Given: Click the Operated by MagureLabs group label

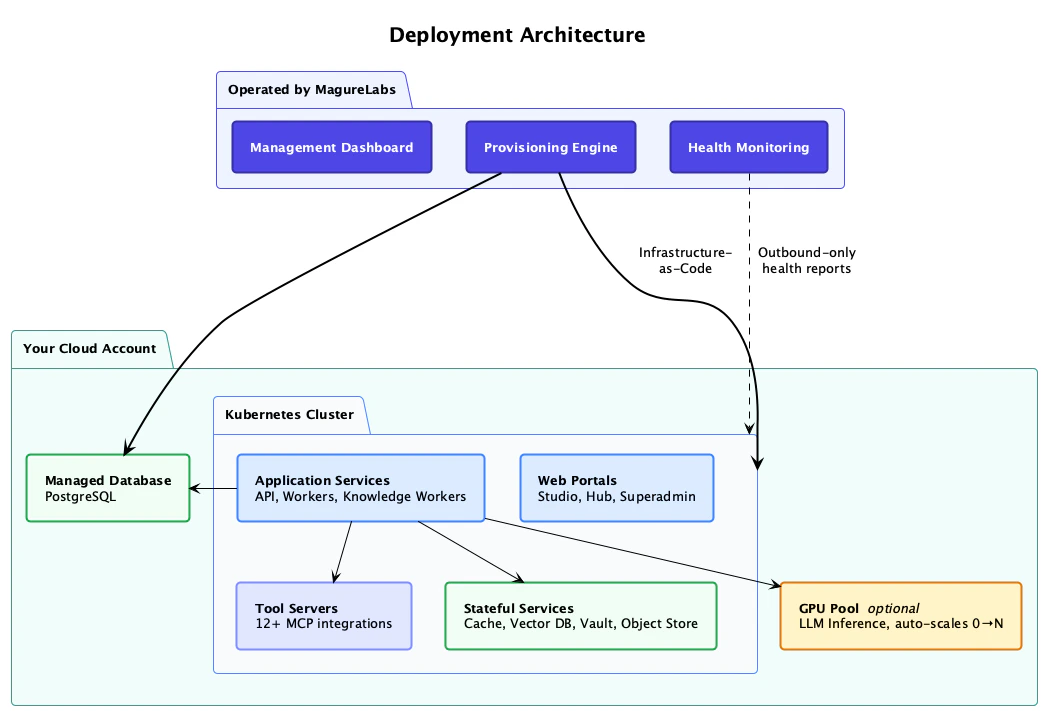Looking at the screenshot, I should 312,89.
